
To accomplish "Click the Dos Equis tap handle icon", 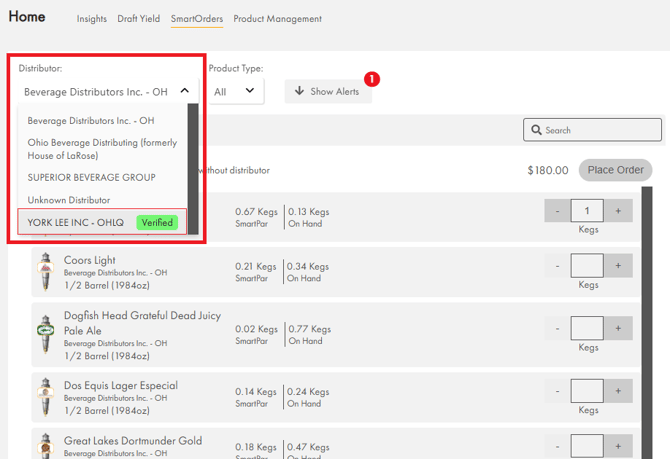I will click(x=45, y=397).
